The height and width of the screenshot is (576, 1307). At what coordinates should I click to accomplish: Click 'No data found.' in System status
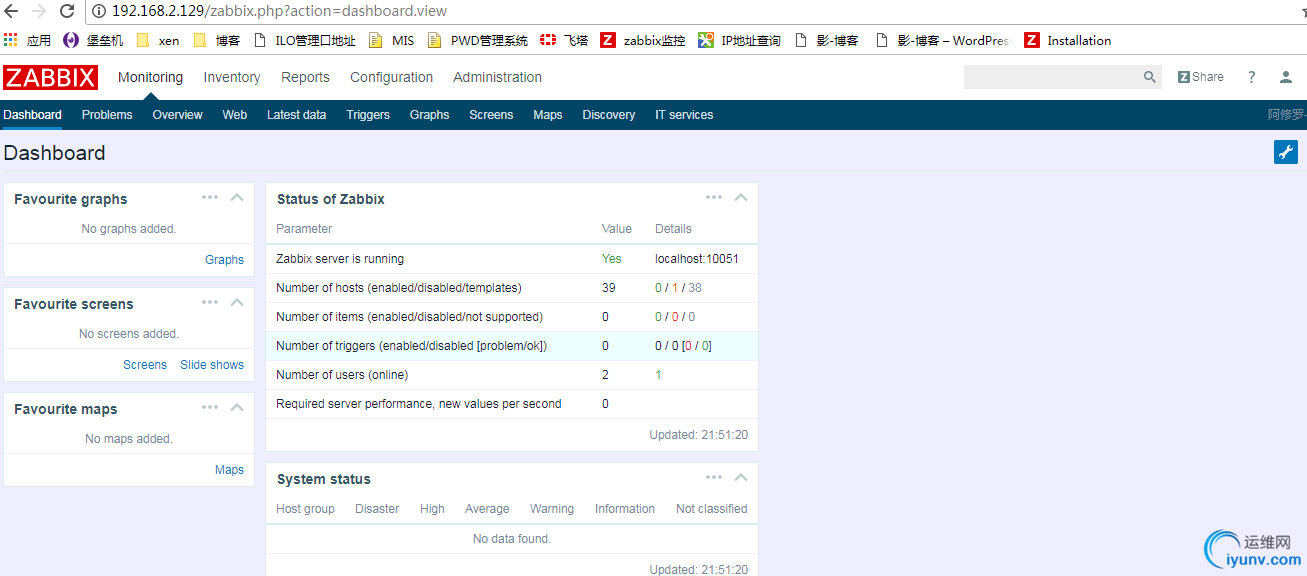(x=512, y=539)
